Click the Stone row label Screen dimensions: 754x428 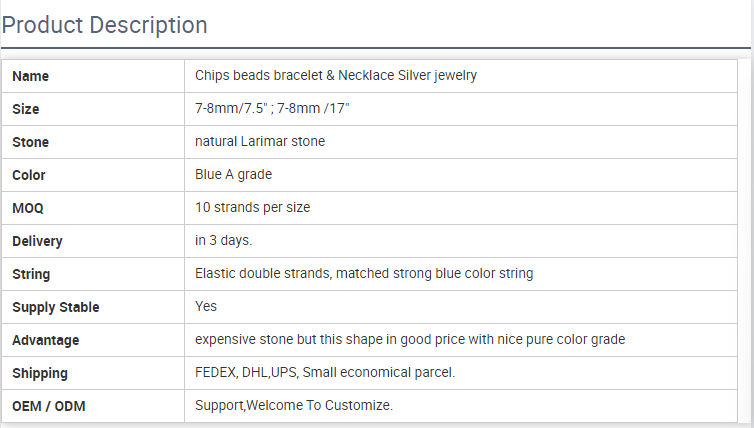coord(30,142)
